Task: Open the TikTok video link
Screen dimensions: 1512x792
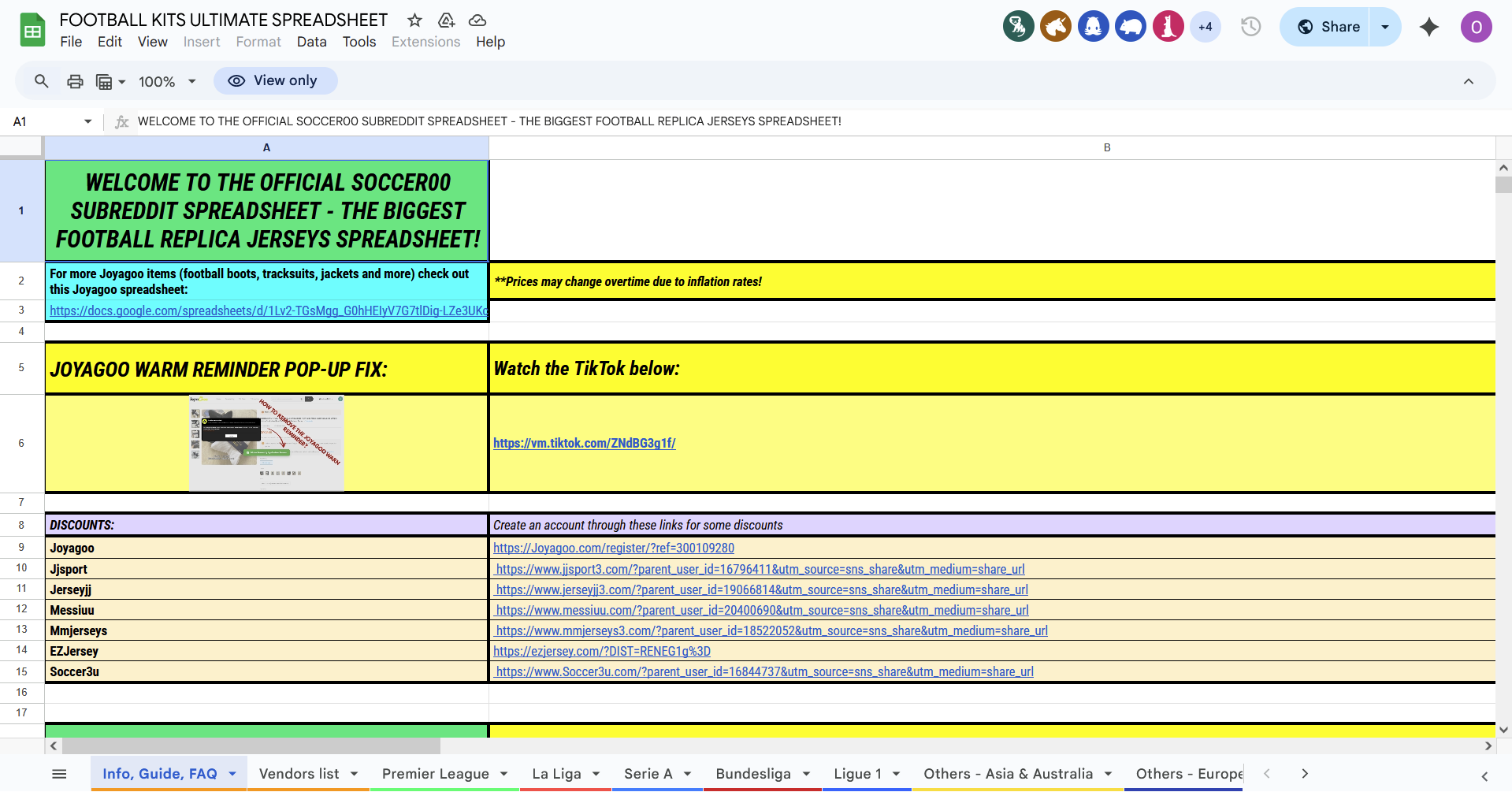Action: click(584, 443)
